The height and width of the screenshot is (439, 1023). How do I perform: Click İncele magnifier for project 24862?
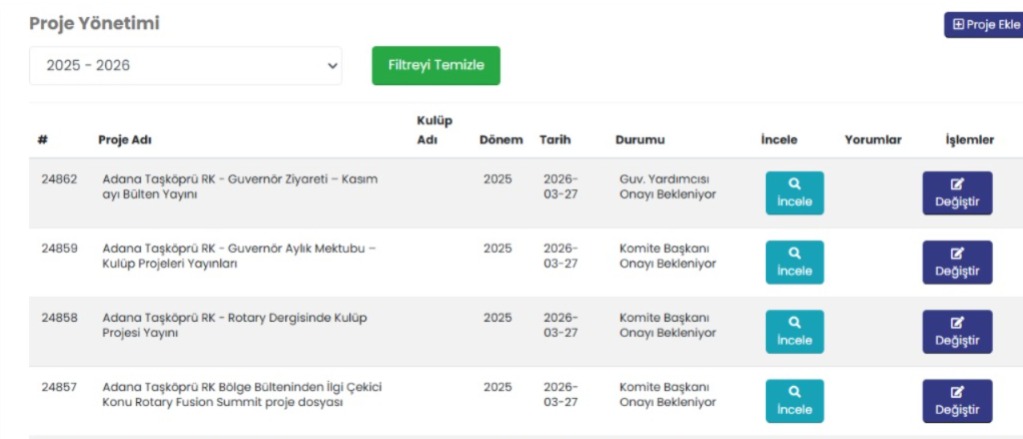(795, 185)
